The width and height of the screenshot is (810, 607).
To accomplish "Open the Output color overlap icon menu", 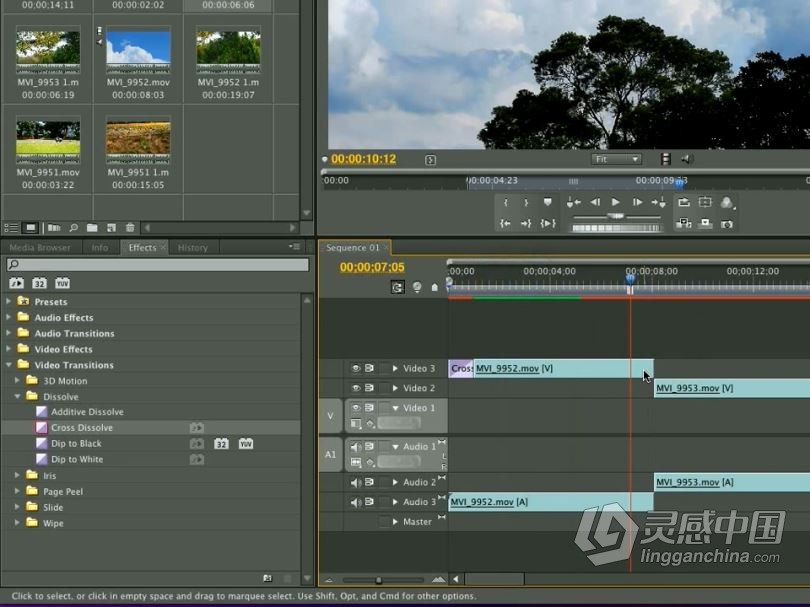I will coord(727,203).
